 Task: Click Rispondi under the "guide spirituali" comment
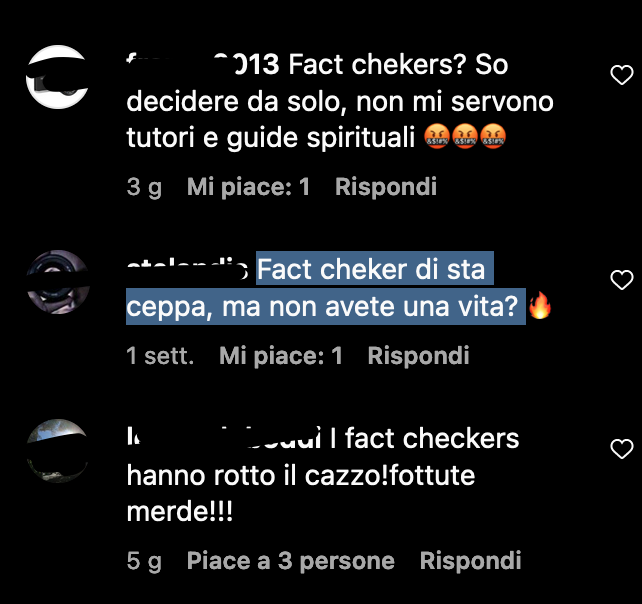(x=386, y=187)
